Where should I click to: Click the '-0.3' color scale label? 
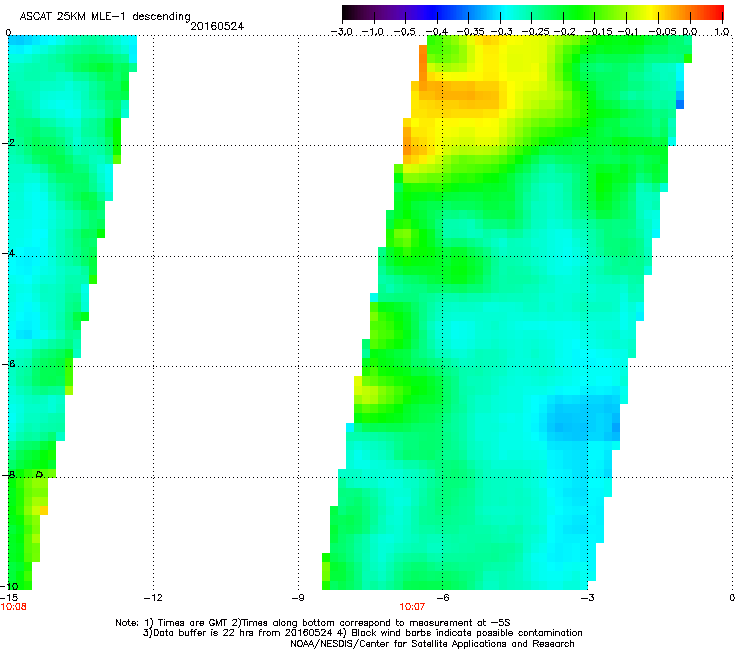point(501,32)
